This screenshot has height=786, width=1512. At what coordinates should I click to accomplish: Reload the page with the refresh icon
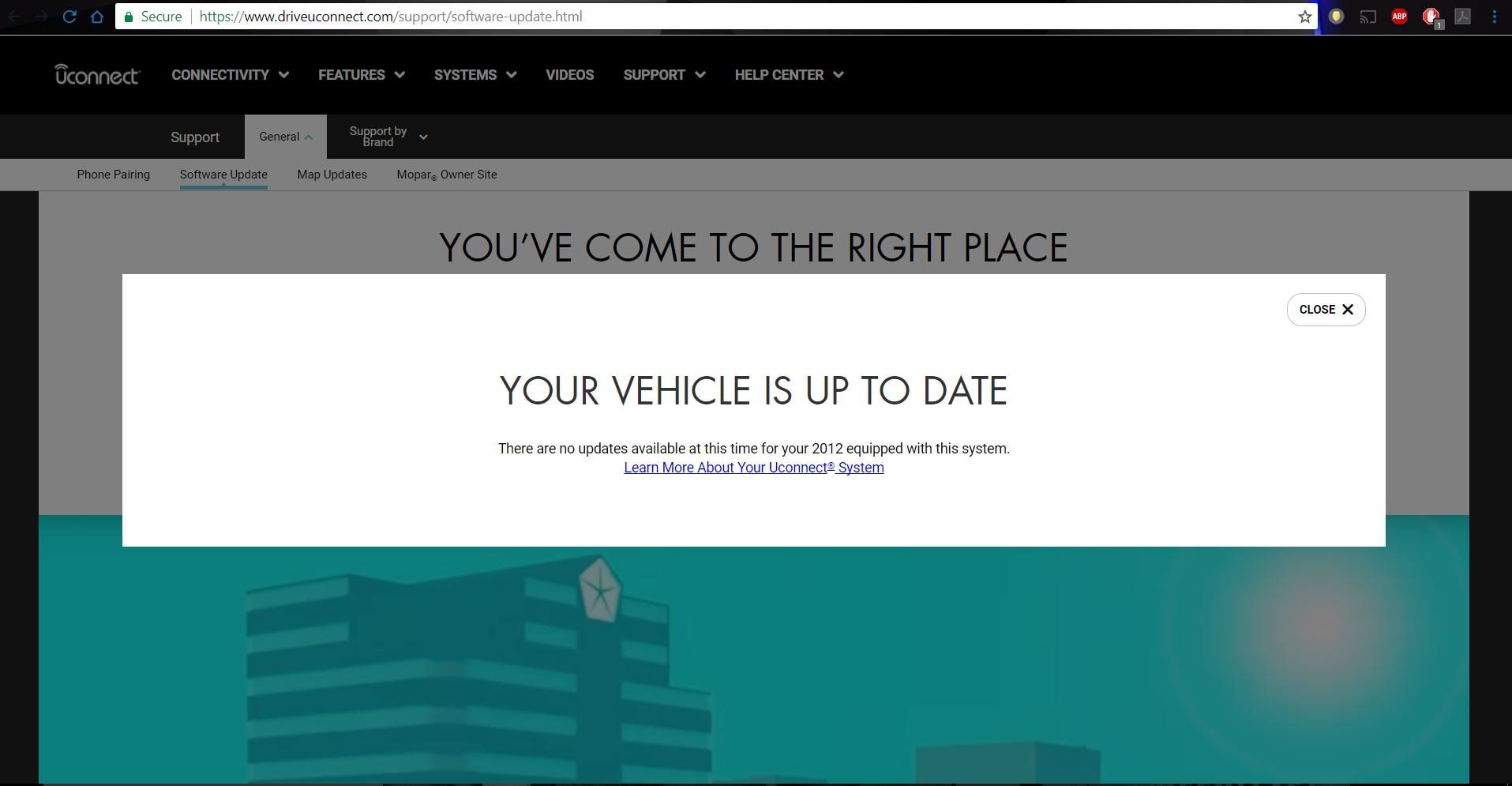pos(69,17)
